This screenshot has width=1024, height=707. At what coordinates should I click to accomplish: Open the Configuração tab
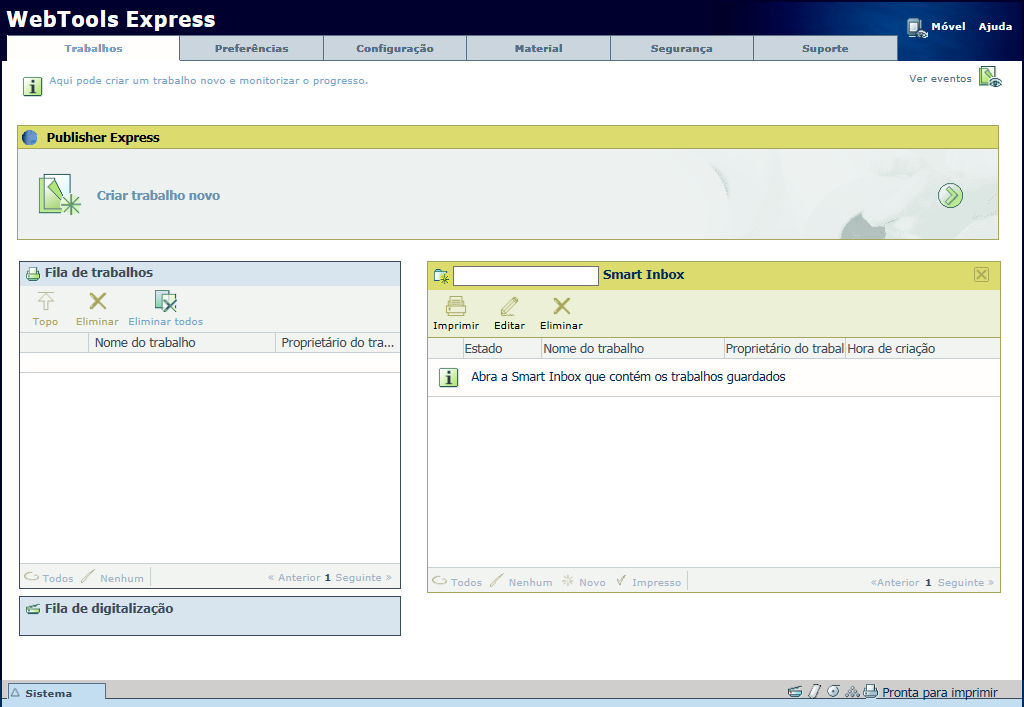point(395,48)
